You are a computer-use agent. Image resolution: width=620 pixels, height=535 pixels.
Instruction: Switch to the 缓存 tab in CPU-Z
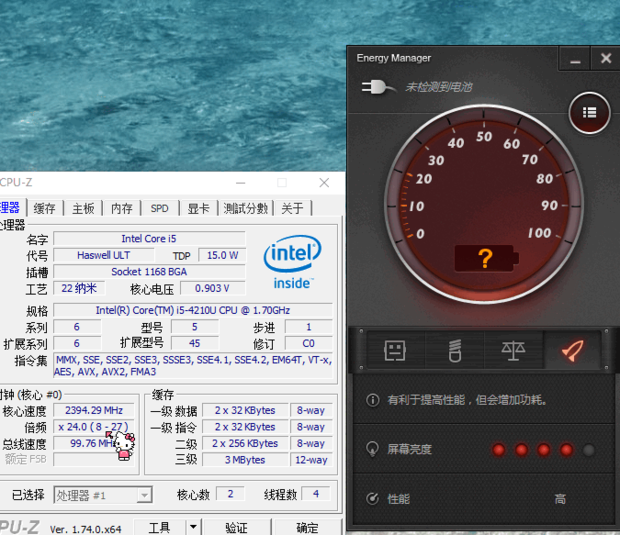[45, 208]
